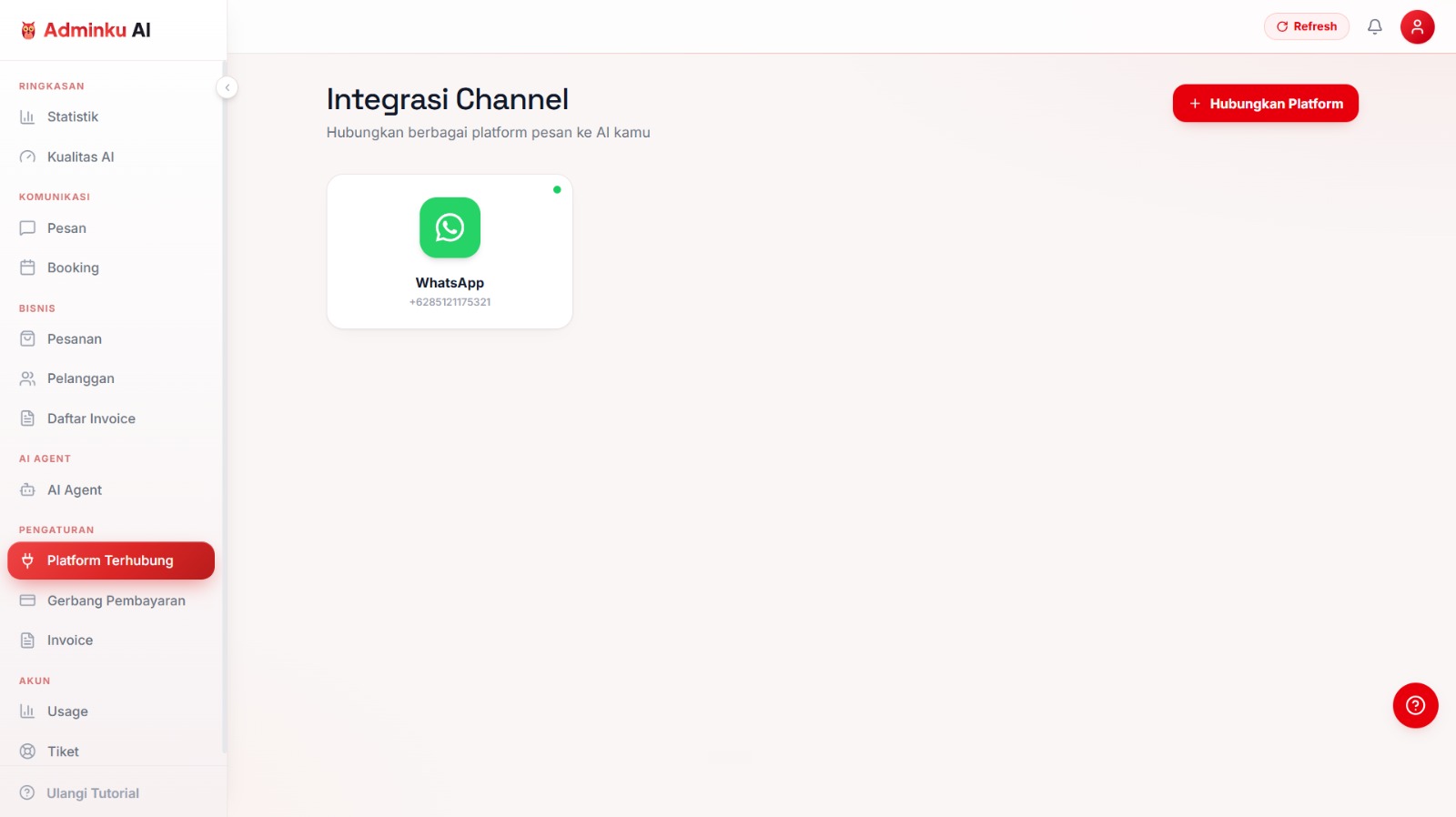
Task: Click the green WhatsApp logo
Action: [450, 227]
